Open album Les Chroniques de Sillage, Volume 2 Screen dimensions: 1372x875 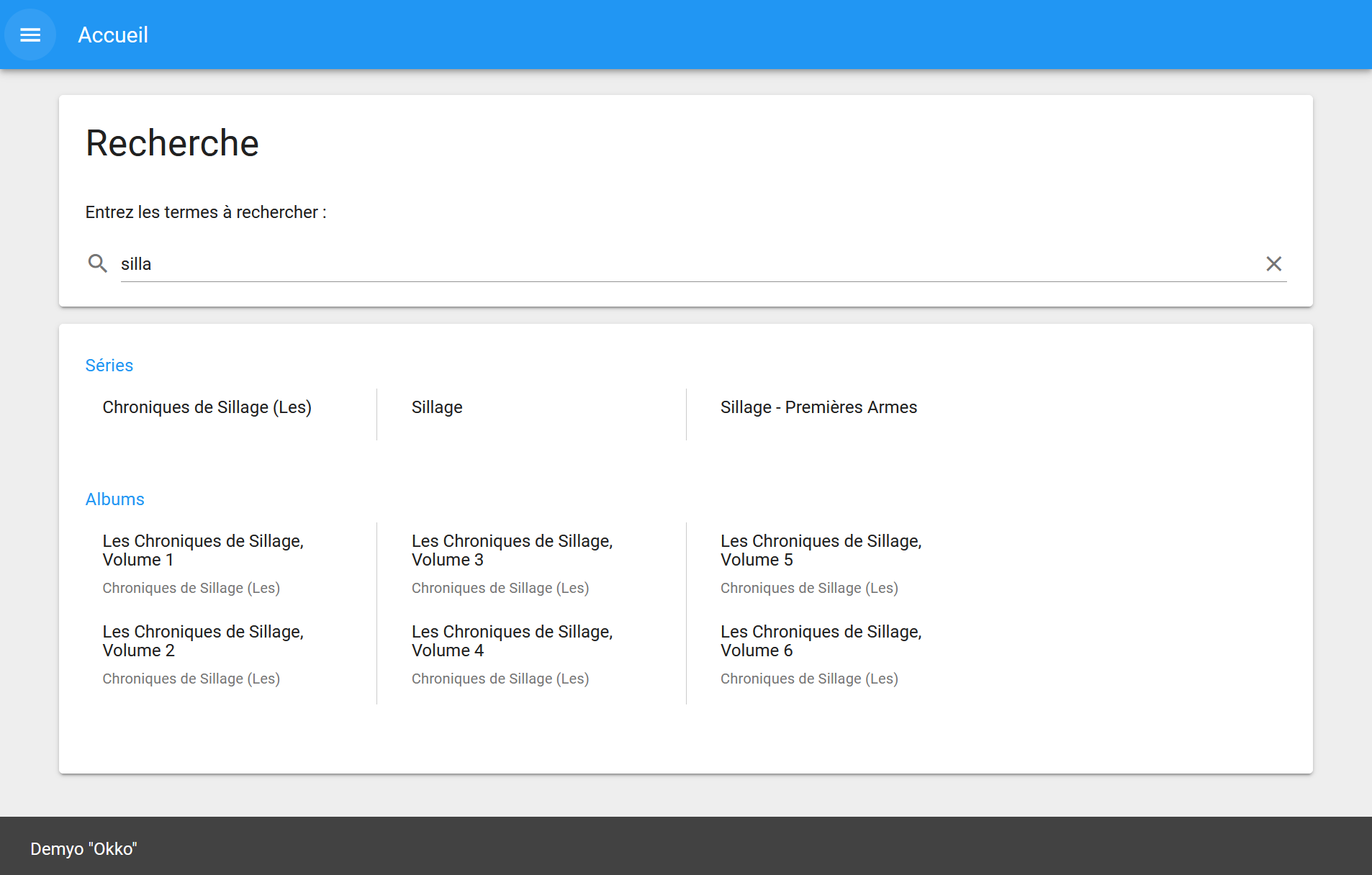(x=203, y=641)
